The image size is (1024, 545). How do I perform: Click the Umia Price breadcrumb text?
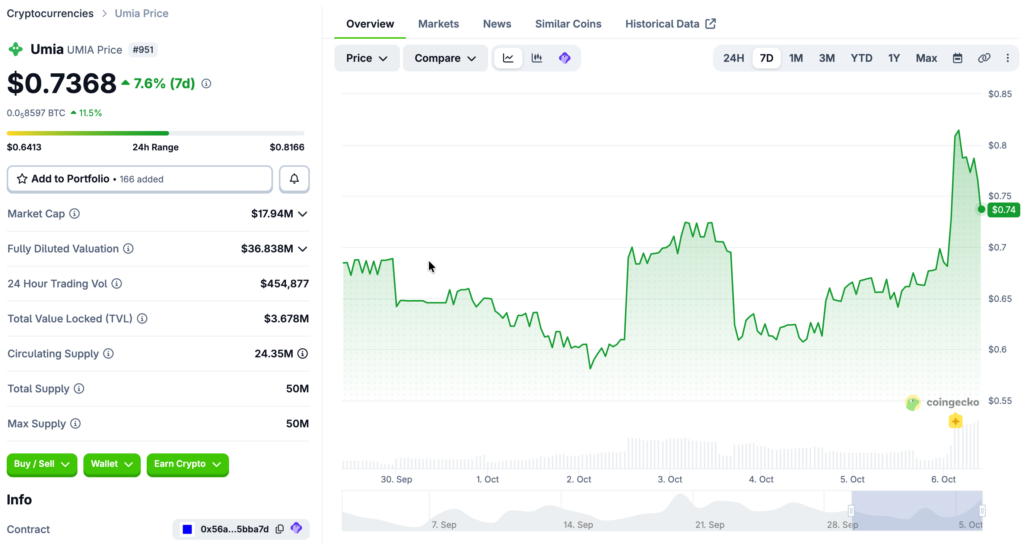(x=142, y=13)
